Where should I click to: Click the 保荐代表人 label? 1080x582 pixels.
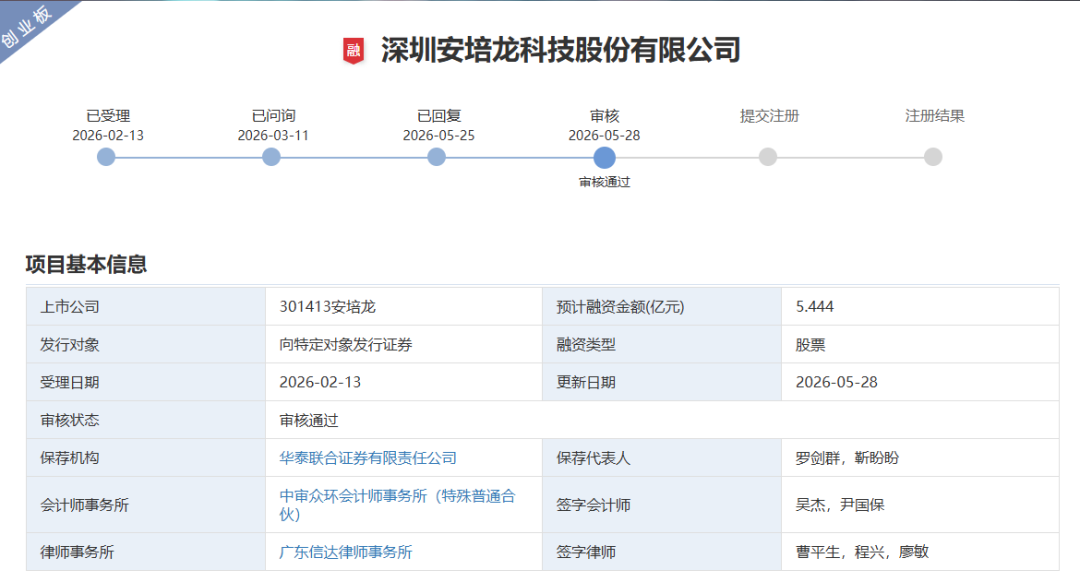(593, 458)
